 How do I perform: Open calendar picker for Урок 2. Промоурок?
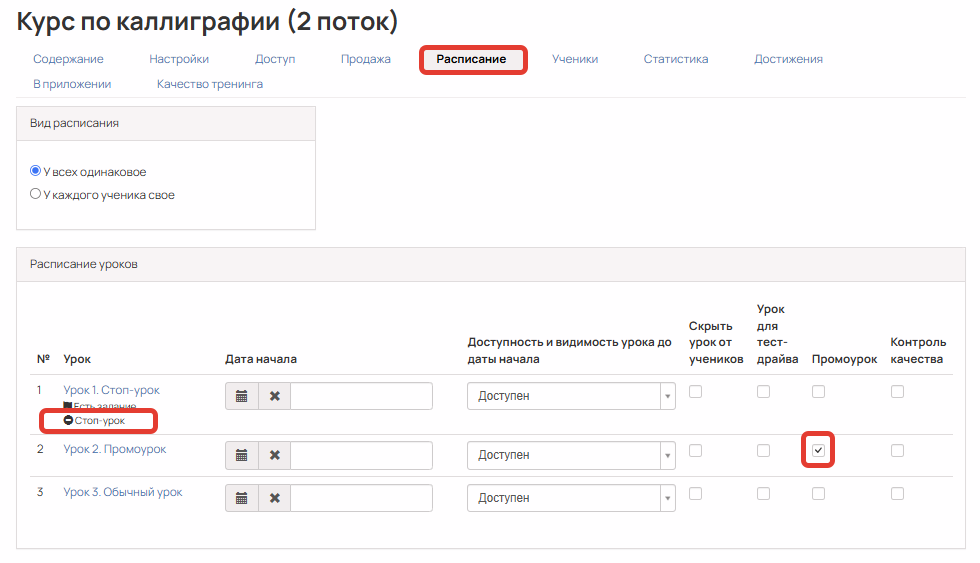[x=242, y=456]
